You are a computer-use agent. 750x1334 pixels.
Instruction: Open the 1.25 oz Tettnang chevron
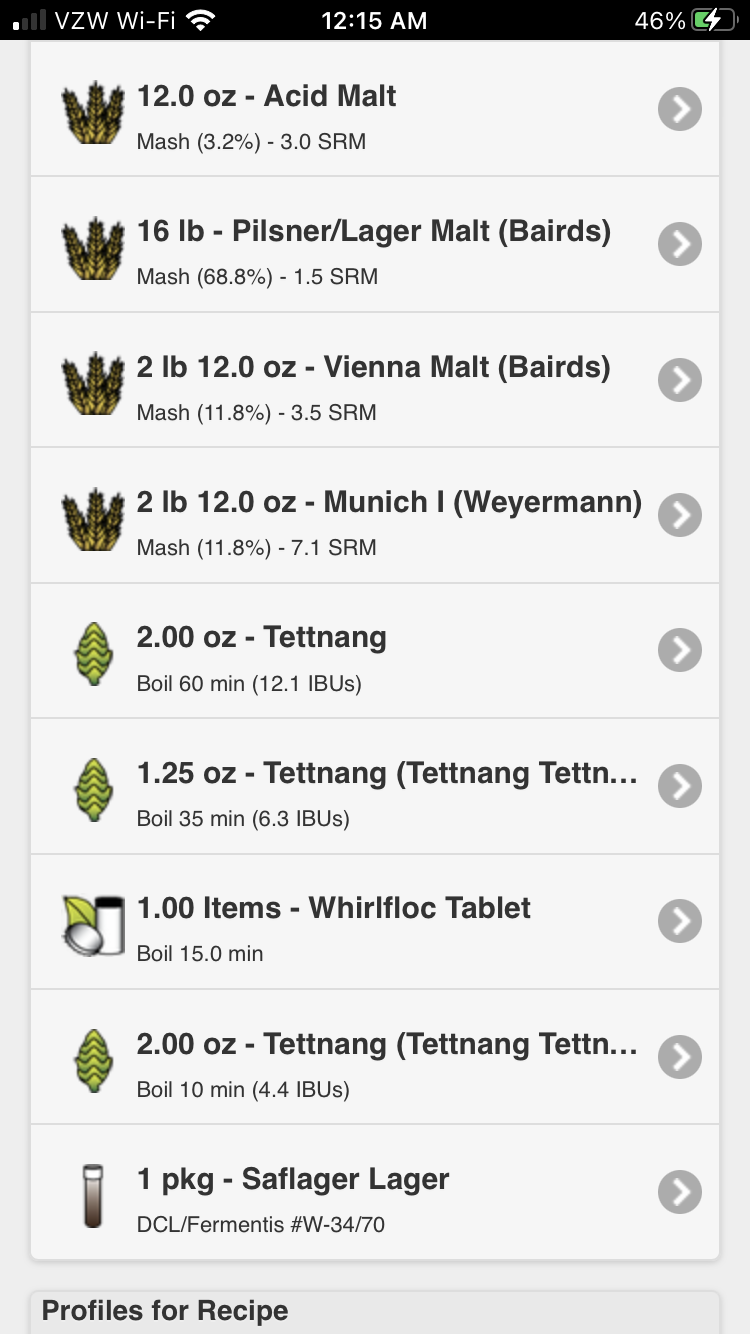(680, 786)
